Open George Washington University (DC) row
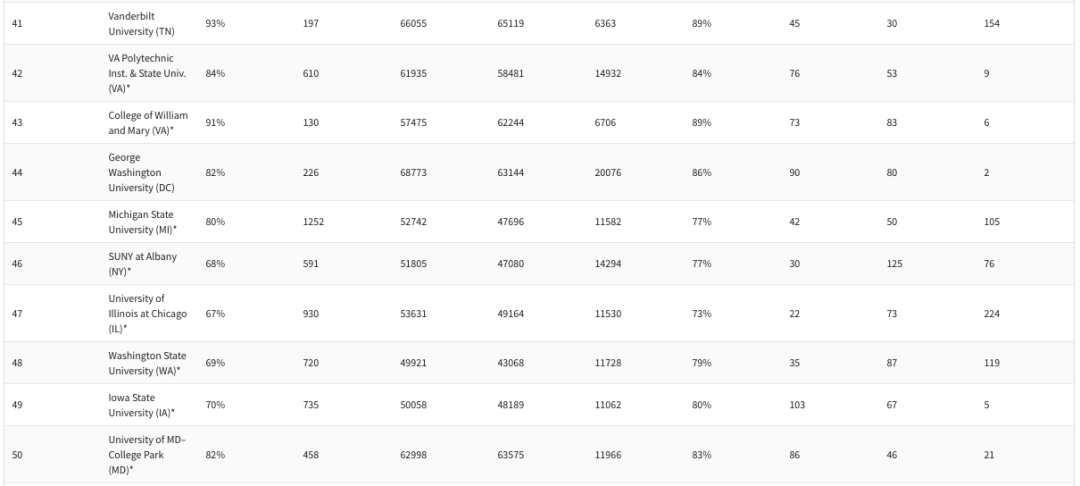Image resolution: width=1080 pixels, height=486 pixels. (146, 172)
